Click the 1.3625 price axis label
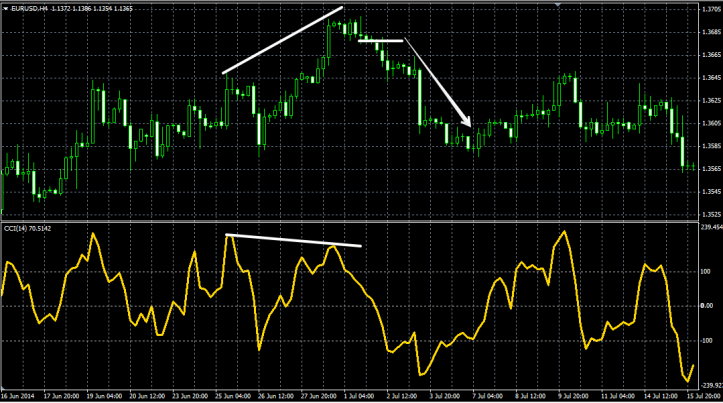Screen dimensions: 723x403 [711, 101]
